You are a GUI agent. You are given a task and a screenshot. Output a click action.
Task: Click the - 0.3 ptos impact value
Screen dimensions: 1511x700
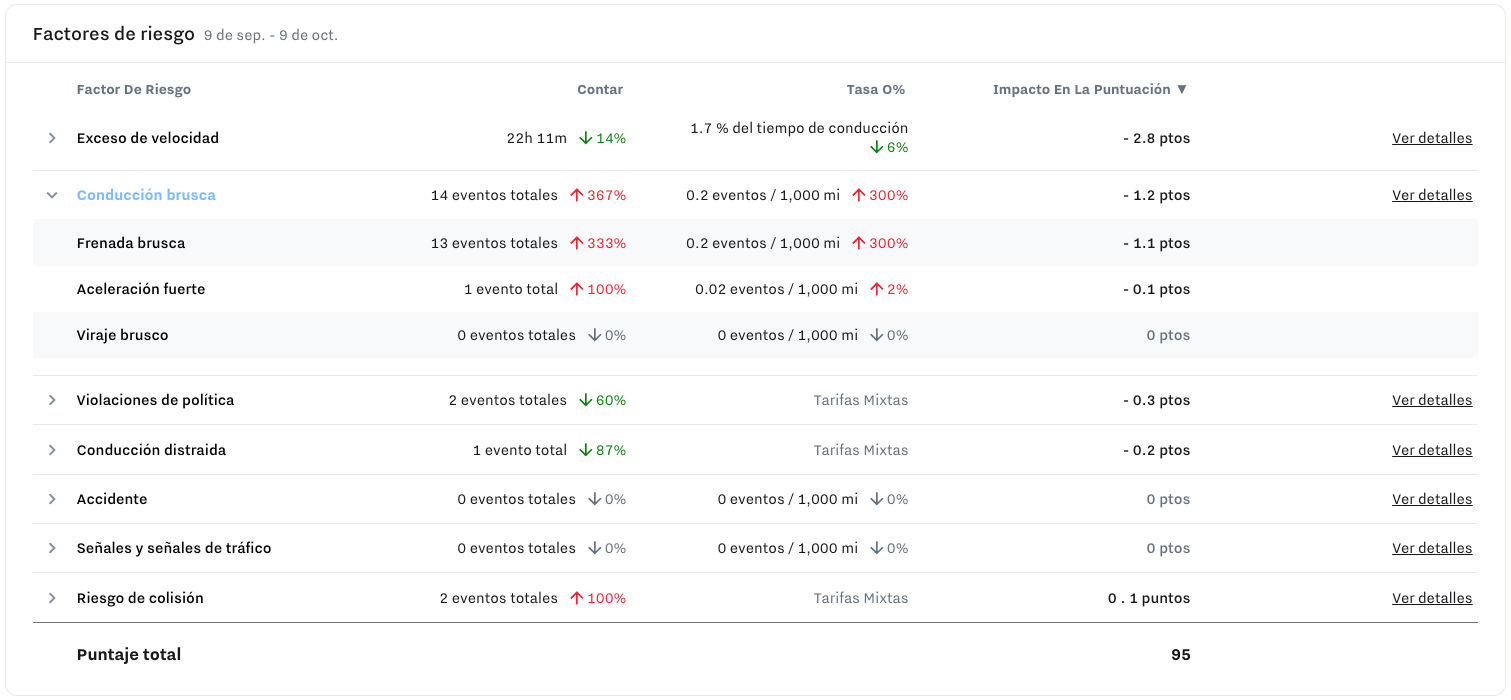click(1156, 400)
